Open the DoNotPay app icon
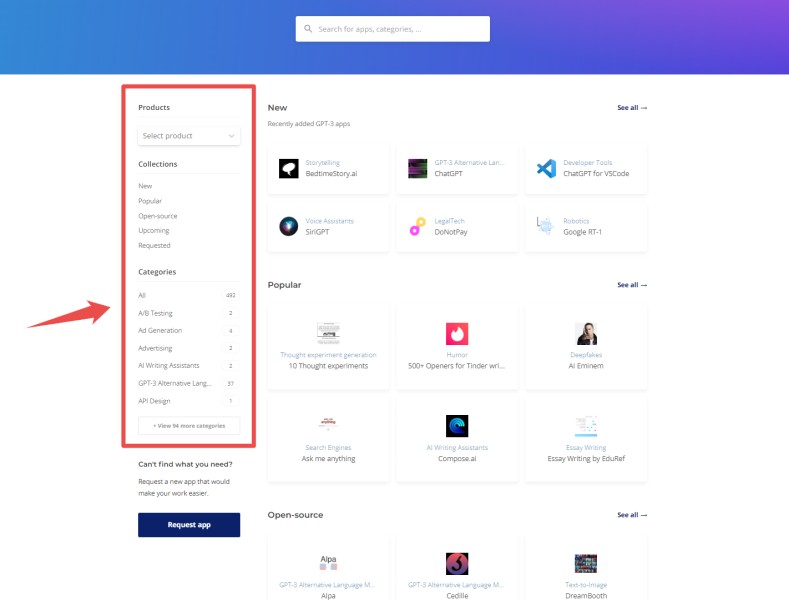The width and height of the screenshot is (789, 600). tap(418, 227)
